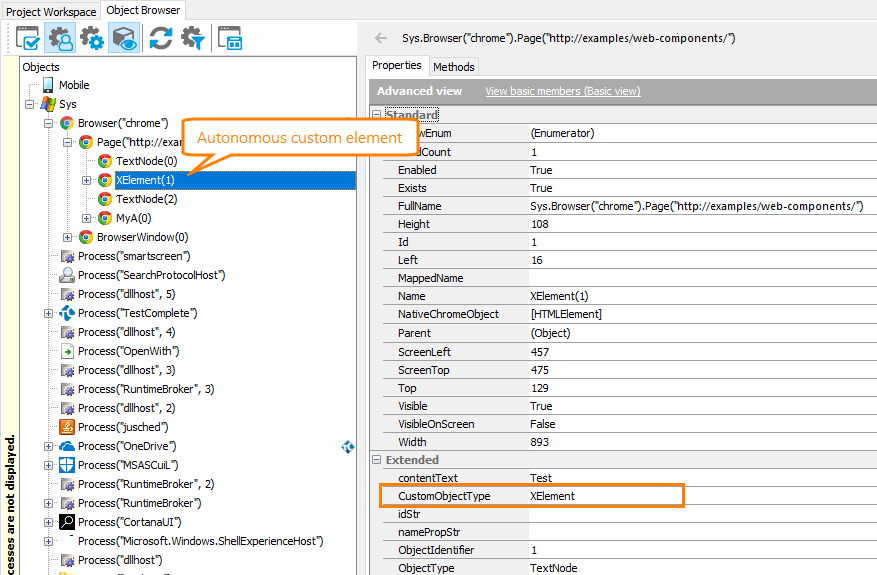Click the OneDrive cloud process icon
The image size is (877, 575).
(x=67, y=446)
